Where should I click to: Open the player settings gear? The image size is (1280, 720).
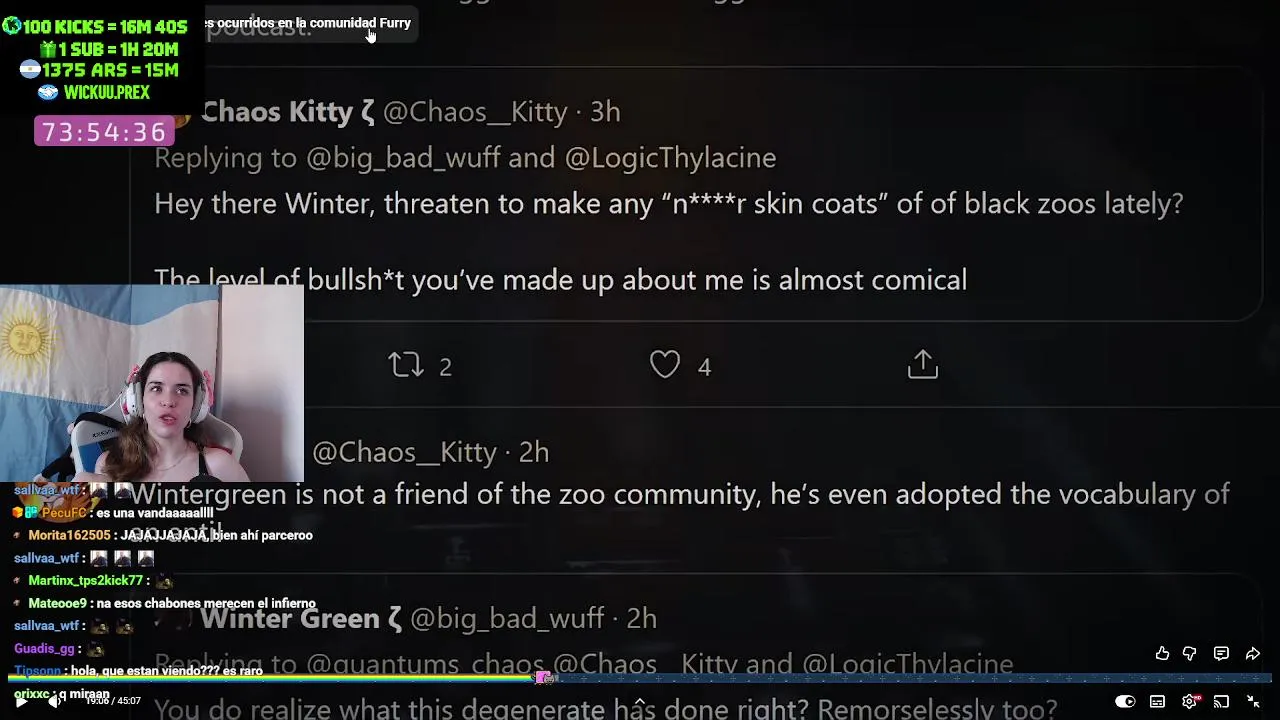[x=1189, y=701]
